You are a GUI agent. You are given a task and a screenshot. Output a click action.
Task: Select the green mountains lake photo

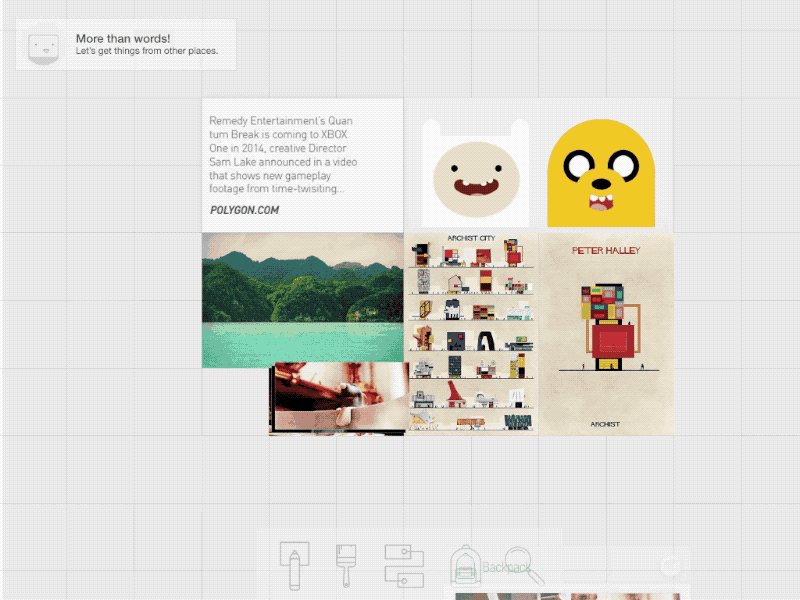(x=303, y=300)
